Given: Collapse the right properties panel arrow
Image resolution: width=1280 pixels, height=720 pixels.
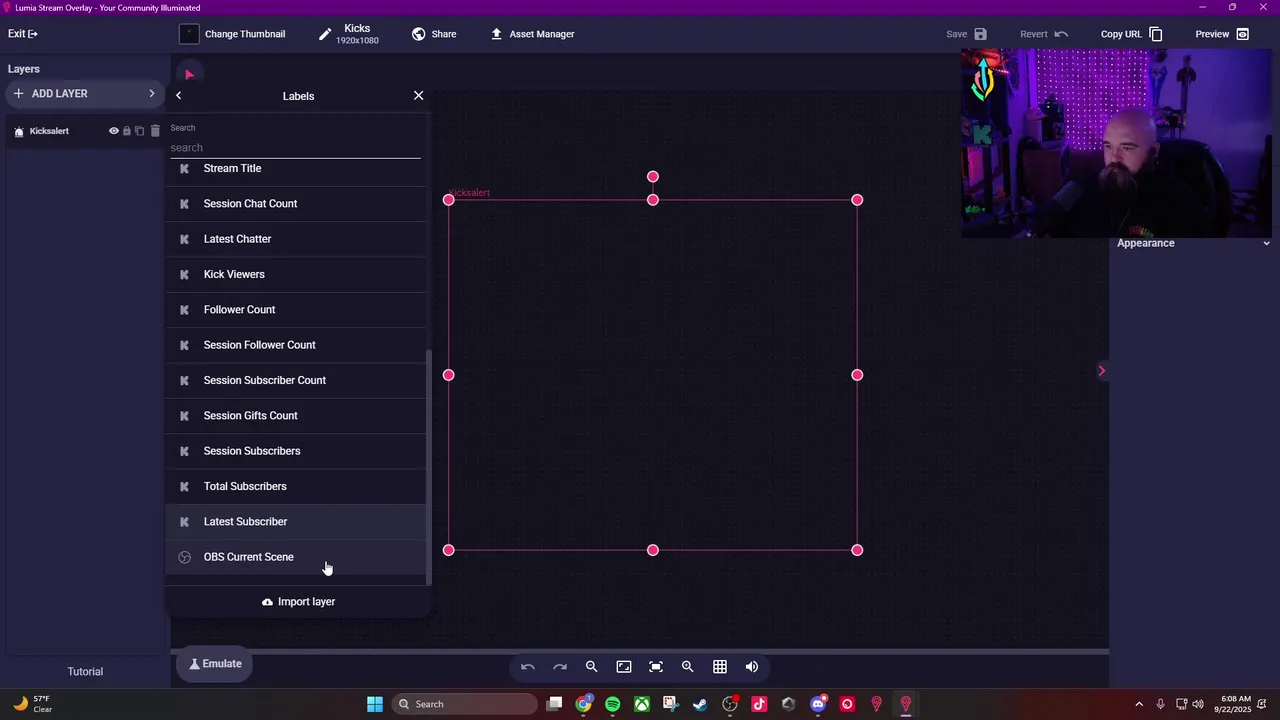Looking at the screenshot, I should [x=1101, y=371].
